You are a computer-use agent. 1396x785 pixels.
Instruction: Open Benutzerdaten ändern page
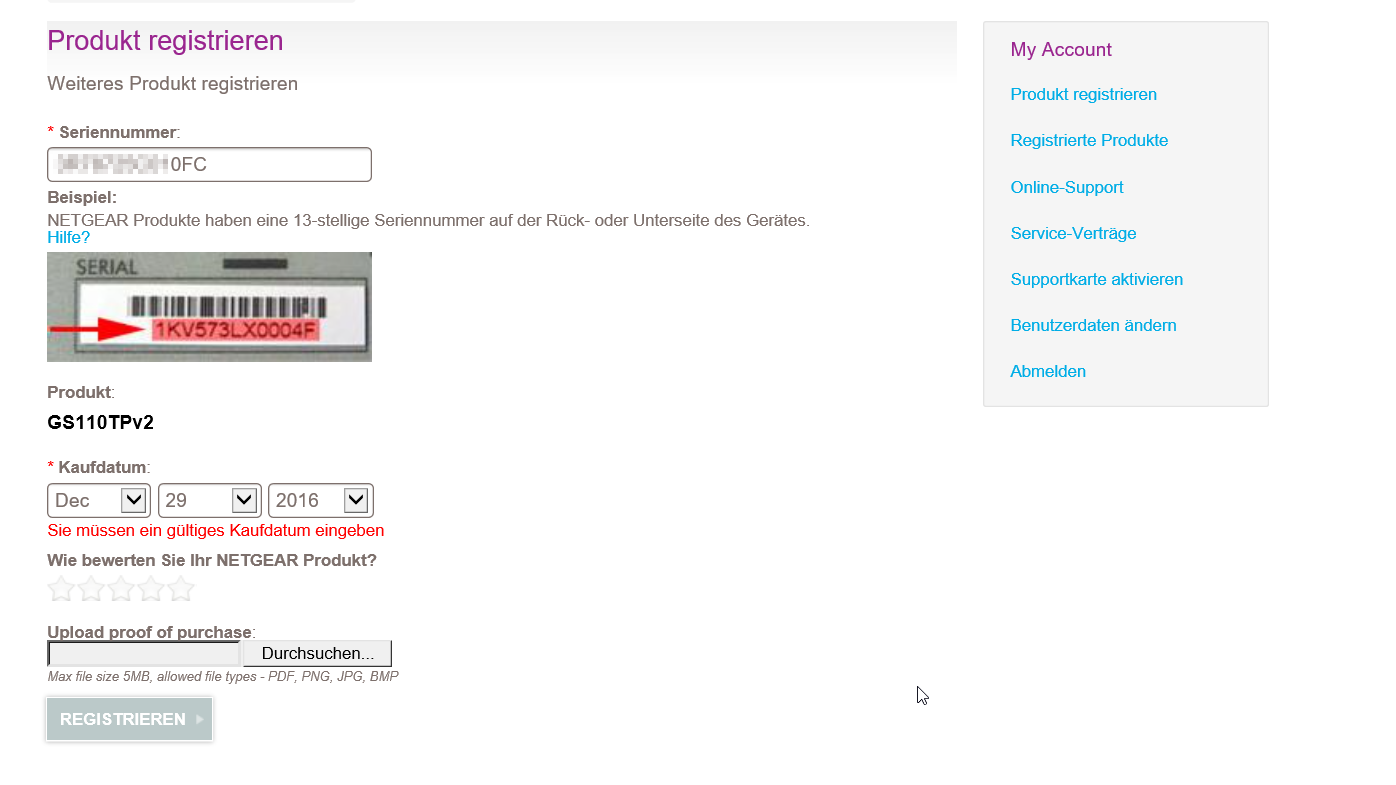[x=1093, y=325]
